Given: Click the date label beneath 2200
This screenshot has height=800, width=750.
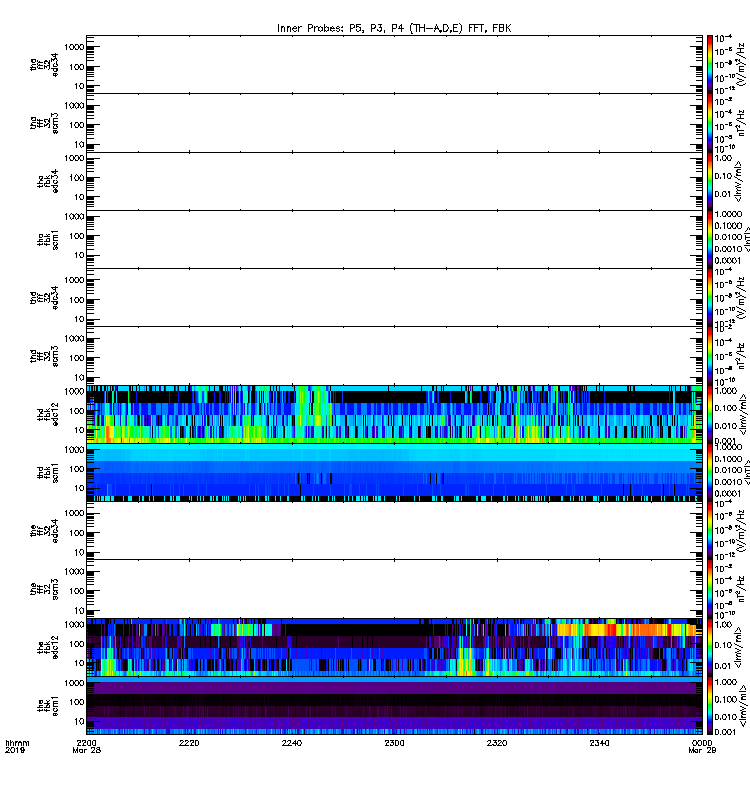Looking at the screenshot, I should 87,750.
